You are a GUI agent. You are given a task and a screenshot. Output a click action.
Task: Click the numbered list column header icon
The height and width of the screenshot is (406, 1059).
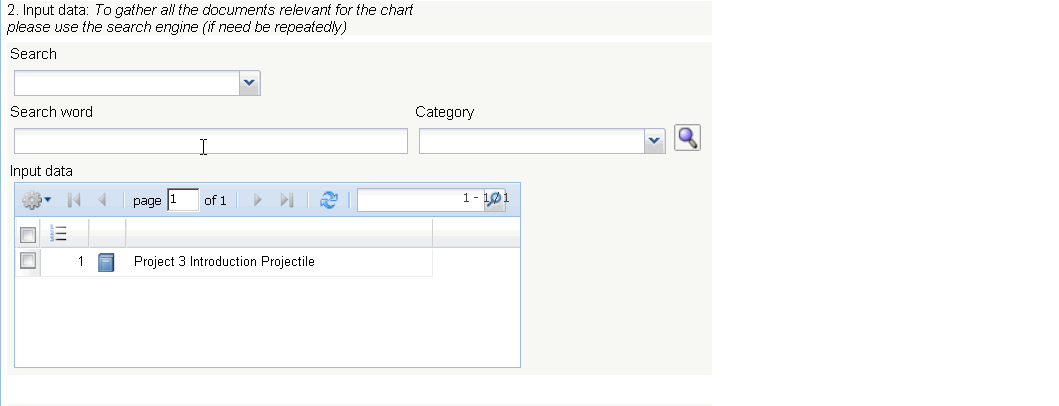tap(58, 234)
